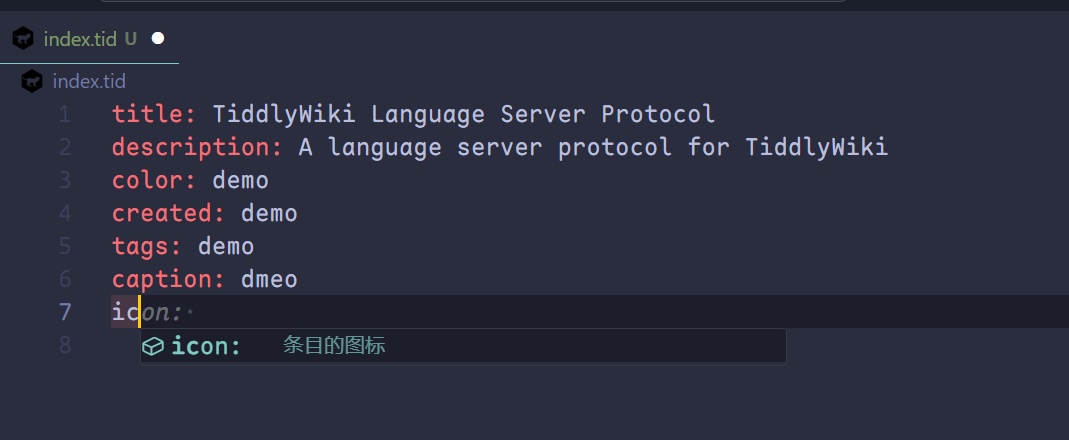Click the demo value on the created line
1069x440 pixels.
tap(269, 214)
